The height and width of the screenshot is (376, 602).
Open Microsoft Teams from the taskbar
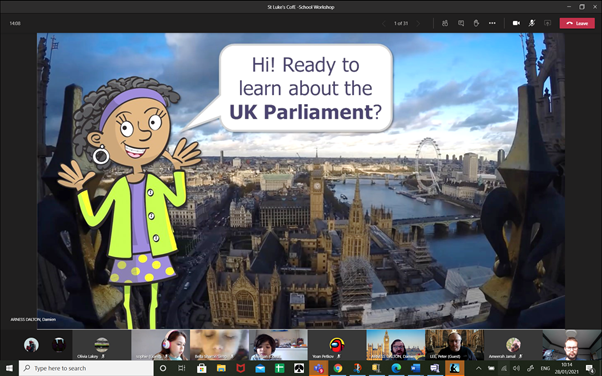pyautogui.click(x=319, y=368)
